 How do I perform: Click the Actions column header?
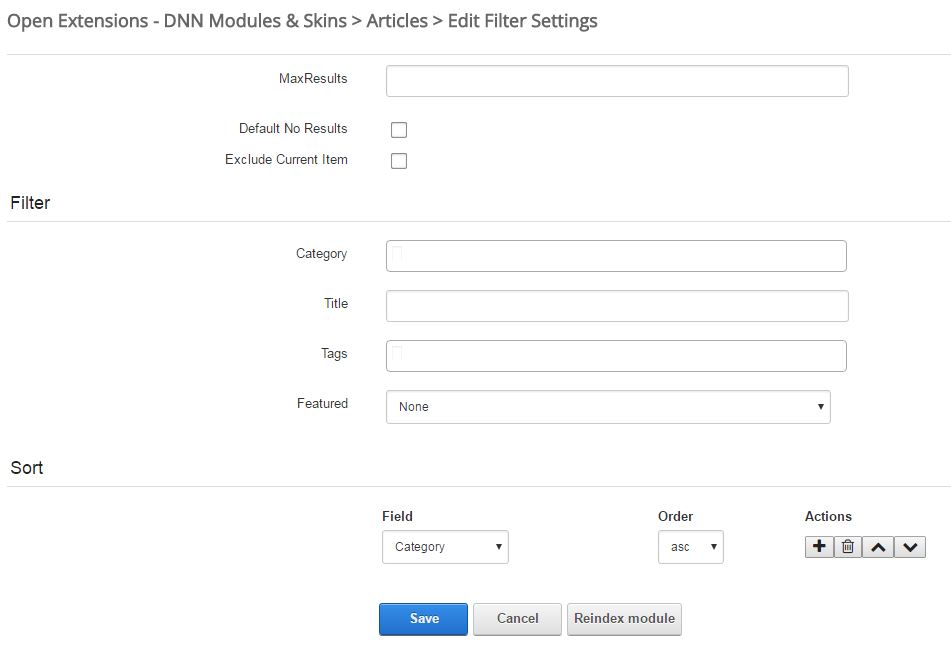[828, 516]
